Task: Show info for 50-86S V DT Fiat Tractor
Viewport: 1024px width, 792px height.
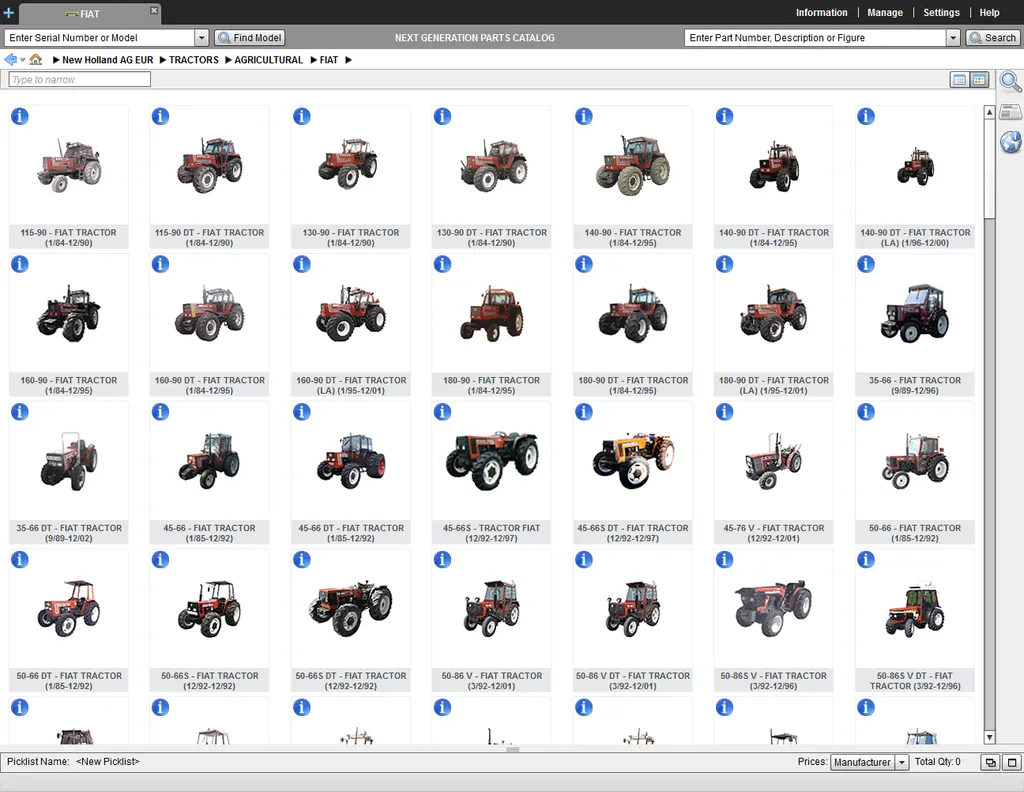Action: click(x=865, y=560)
